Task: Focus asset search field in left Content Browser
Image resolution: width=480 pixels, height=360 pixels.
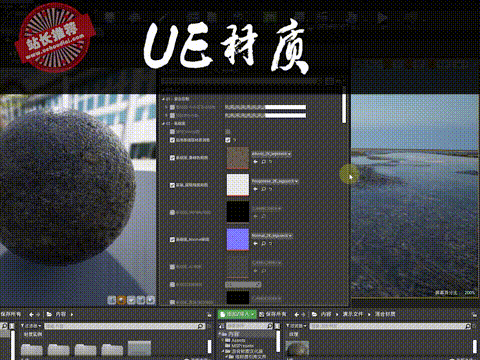Action: click(125, 326)
